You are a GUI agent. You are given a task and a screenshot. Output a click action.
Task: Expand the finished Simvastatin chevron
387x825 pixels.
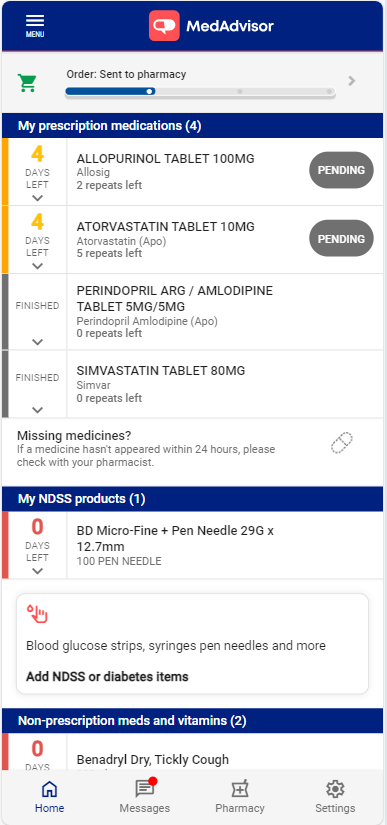pos(37,410)
